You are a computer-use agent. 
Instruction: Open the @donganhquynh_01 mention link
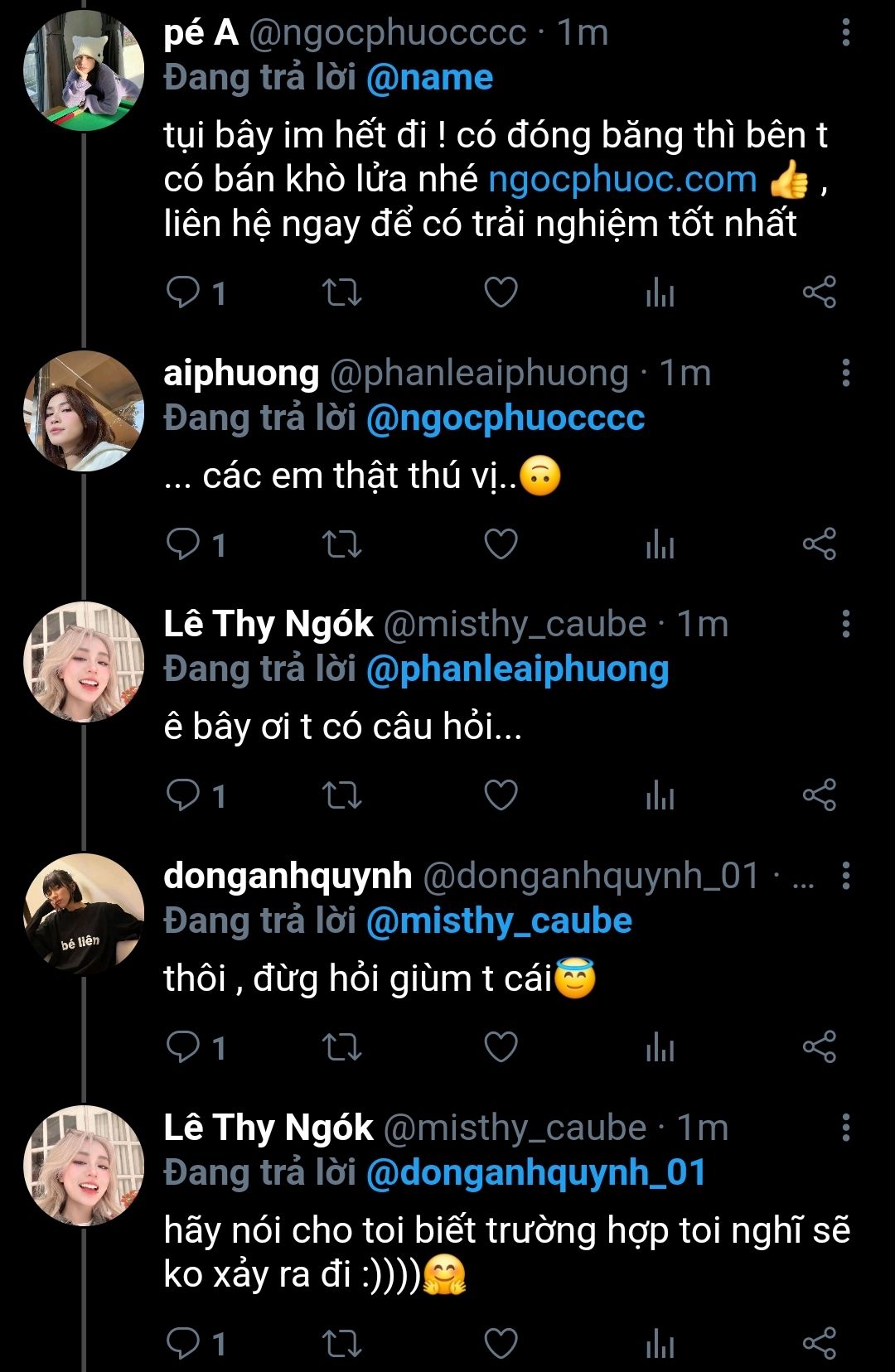pos(535,1173)
